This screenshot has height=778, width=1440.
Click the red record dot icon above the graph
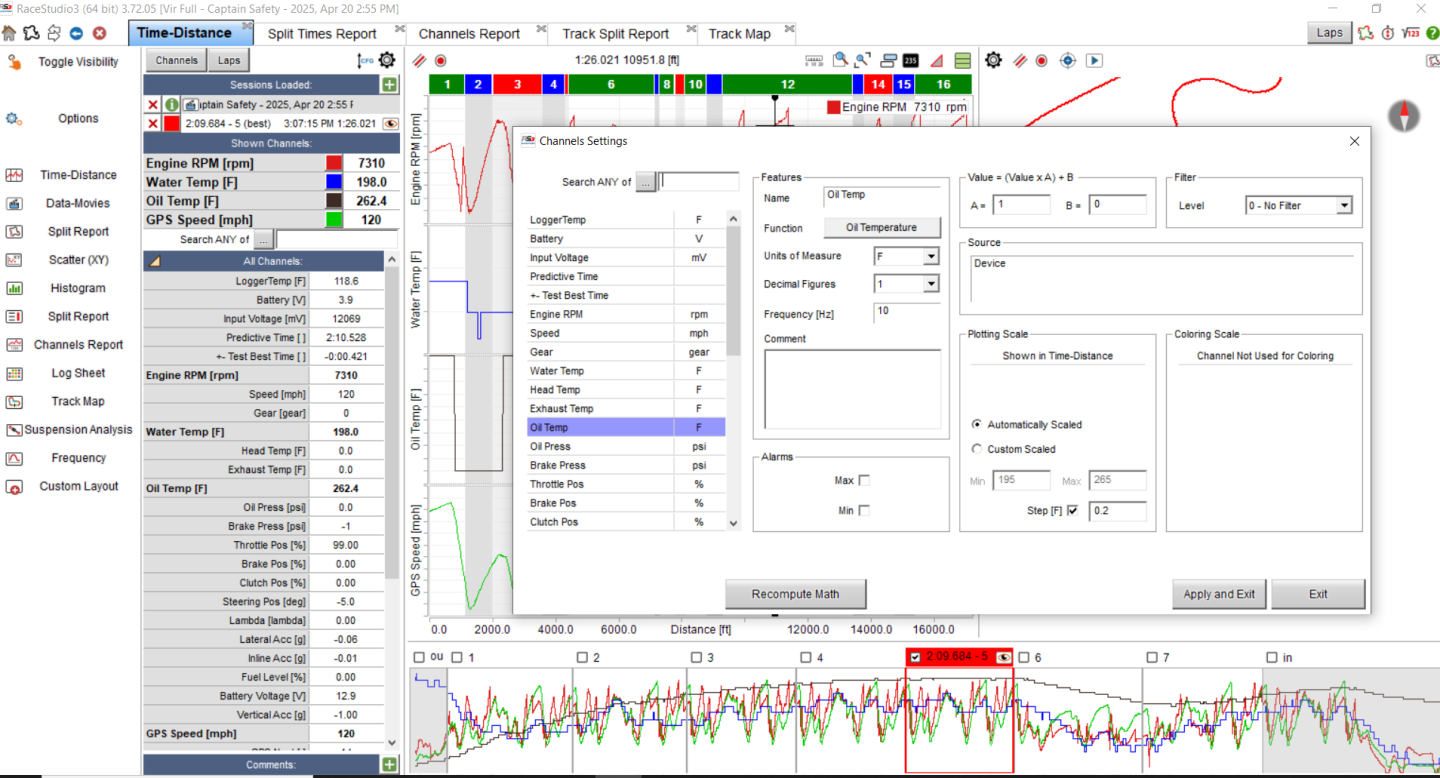pos(440,60)
